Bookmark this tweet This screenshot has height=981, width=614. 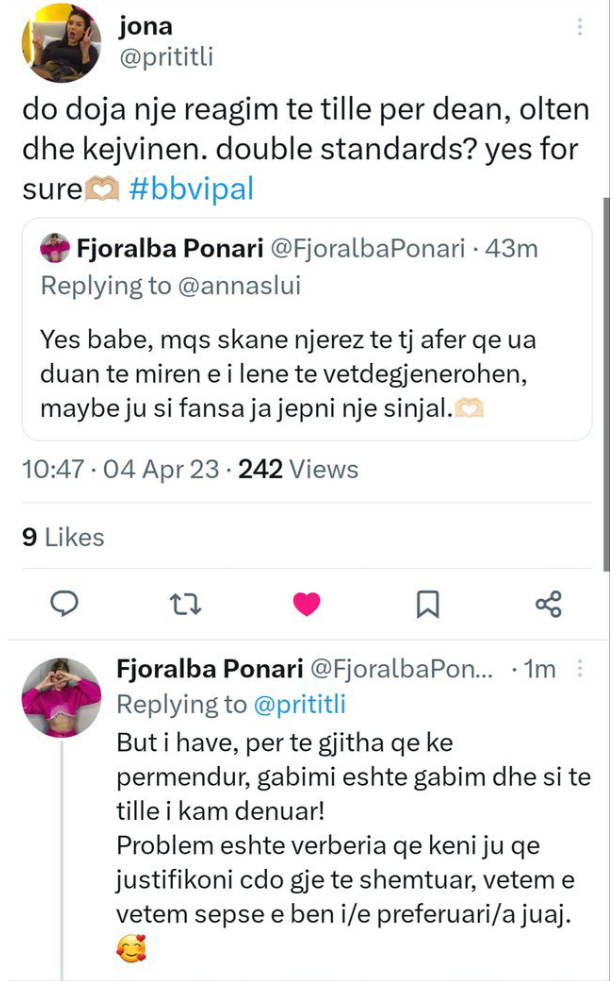tap(427, 603)
